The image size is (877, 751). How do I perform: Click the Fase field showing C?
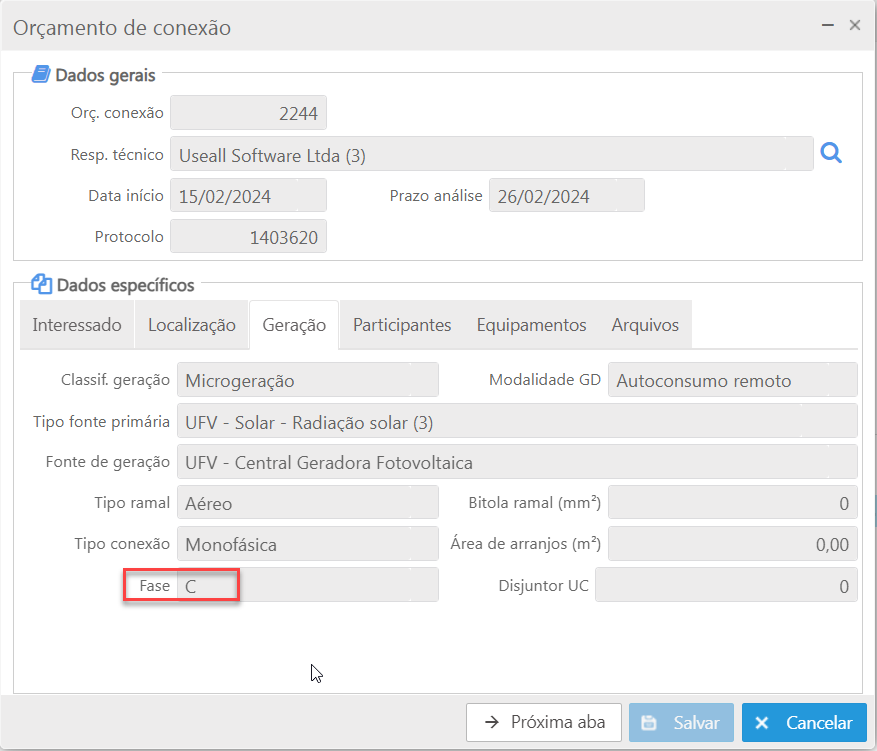[x=308, y=585]
